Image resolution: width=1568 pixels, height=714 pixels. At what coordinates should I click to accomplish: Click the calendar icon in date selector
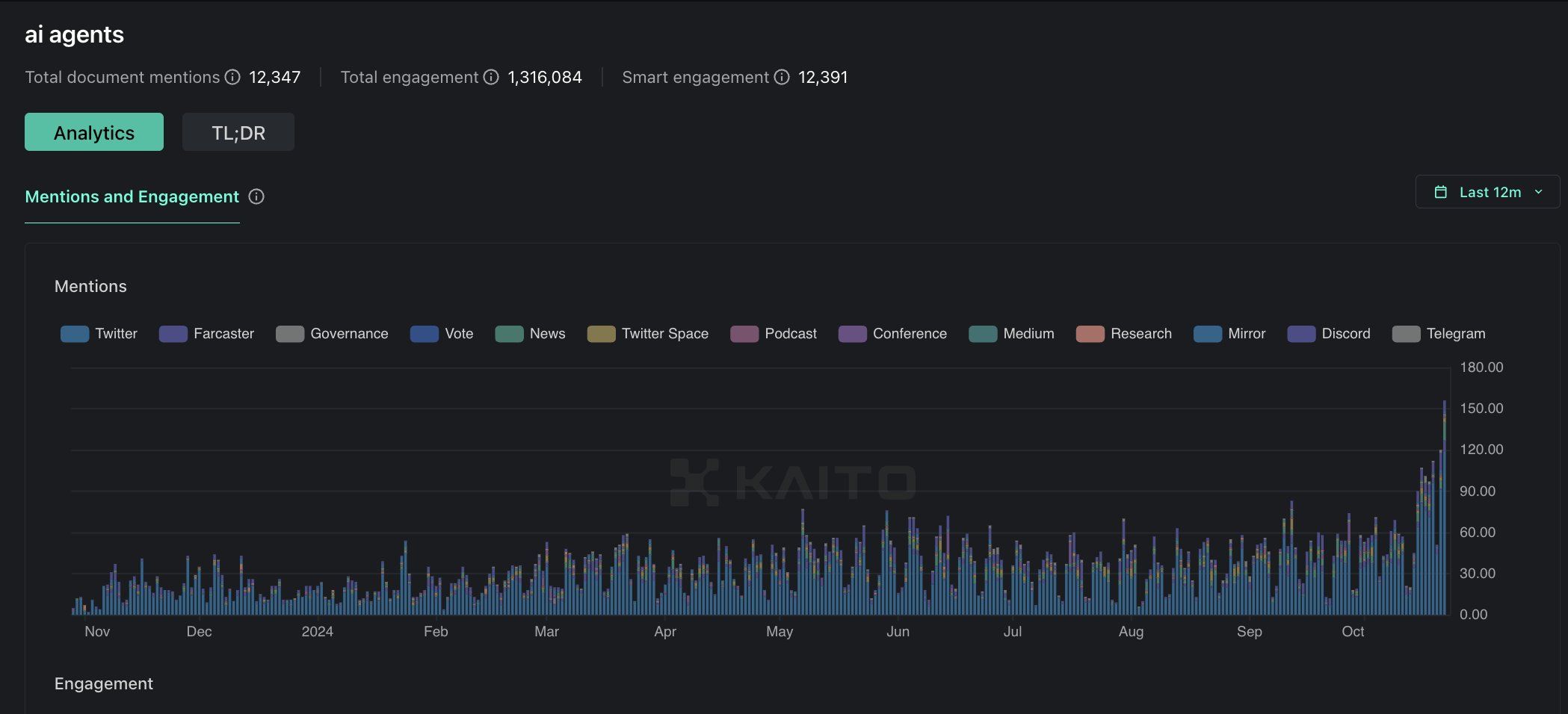[1440, 192]
